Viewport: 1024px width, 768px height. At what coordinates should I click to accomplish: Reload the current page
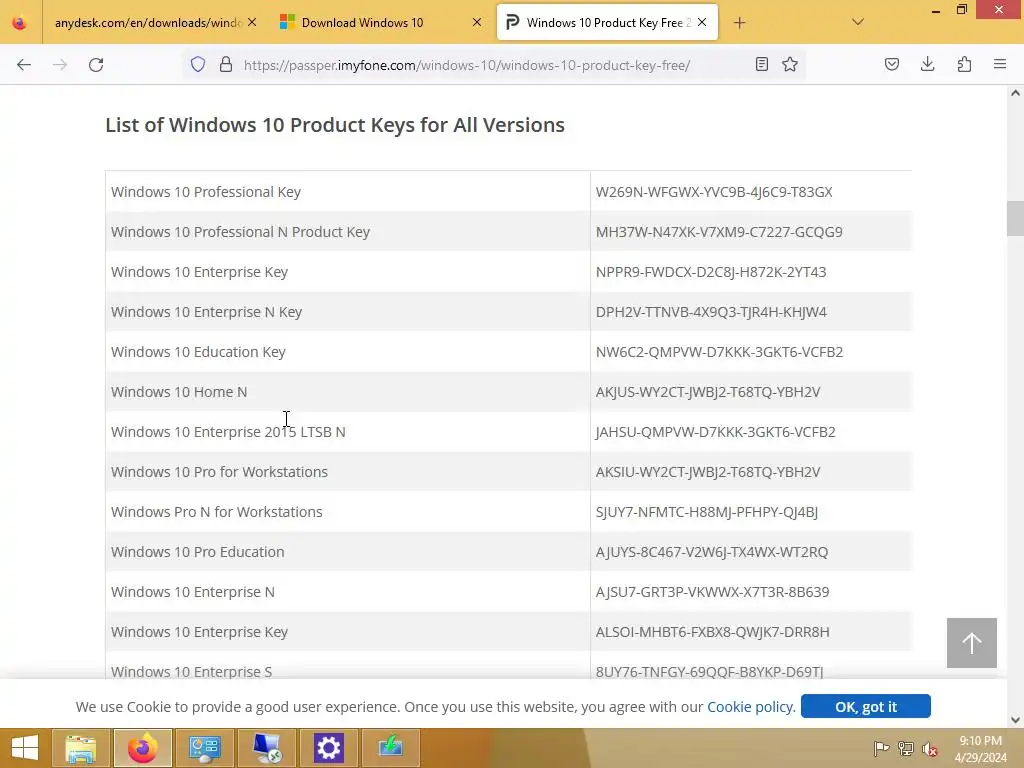tap(96, 65)
